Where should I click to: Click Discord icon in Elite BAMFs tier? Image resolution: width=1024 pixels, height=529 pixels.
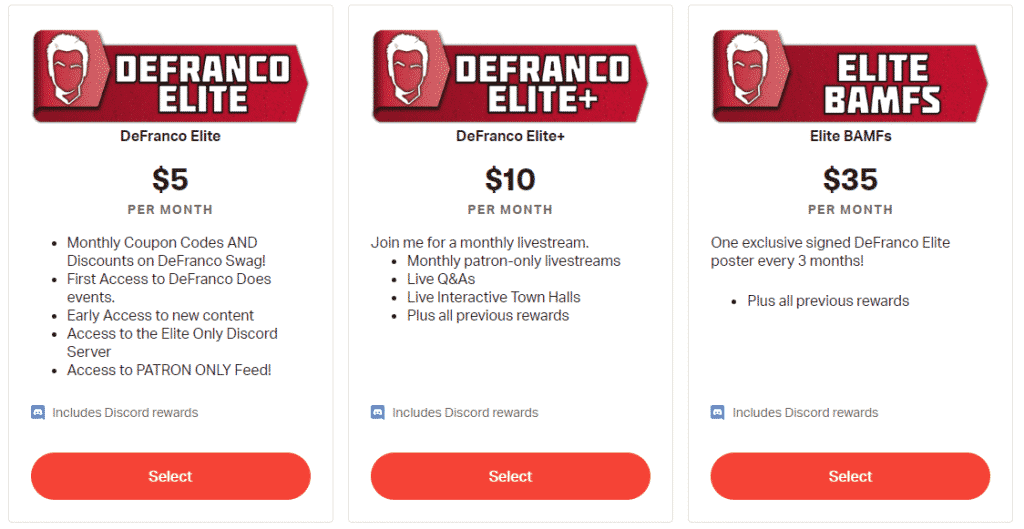(718, 412)
